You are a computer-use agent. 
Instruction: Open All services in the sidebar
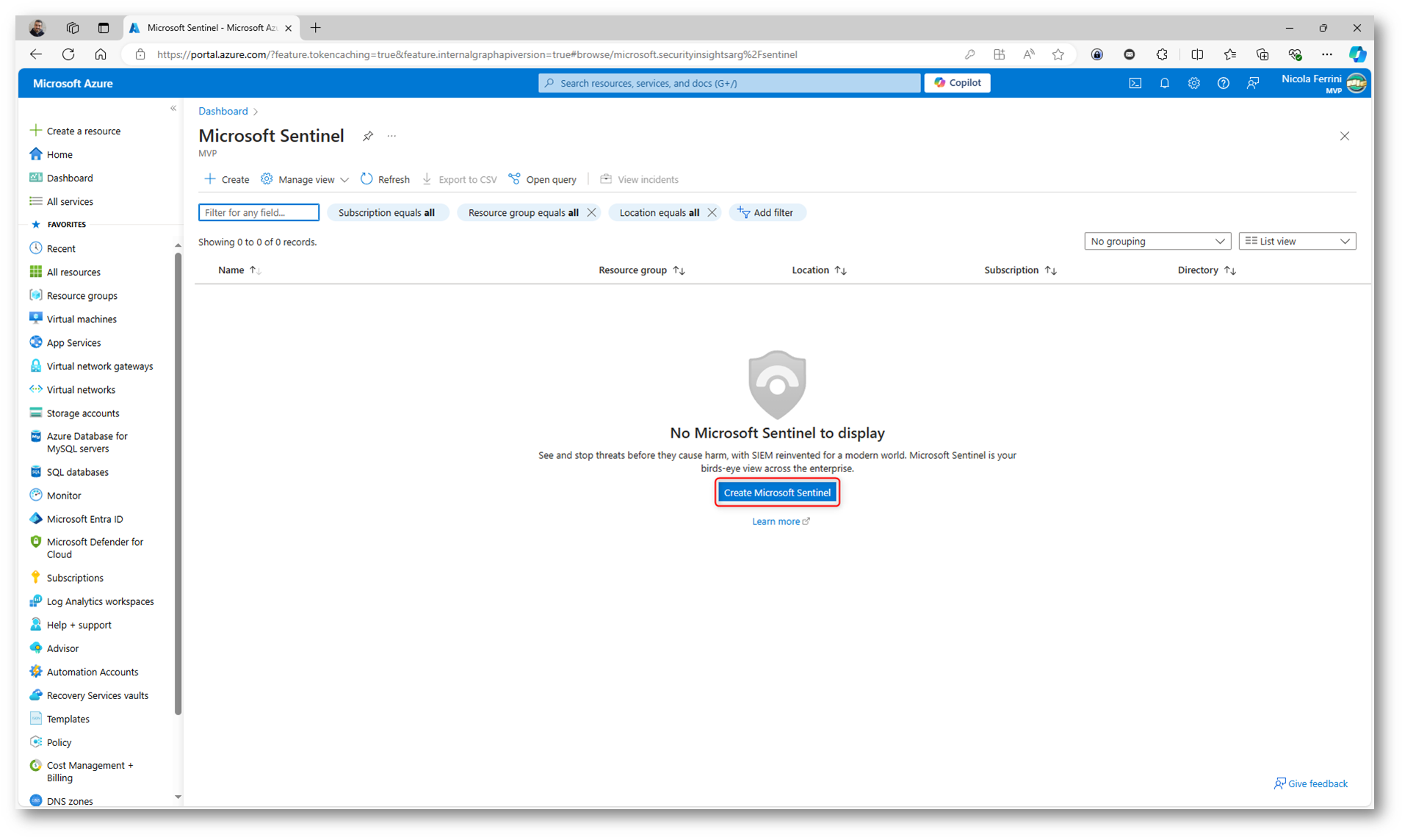click(x=61, y=201)
